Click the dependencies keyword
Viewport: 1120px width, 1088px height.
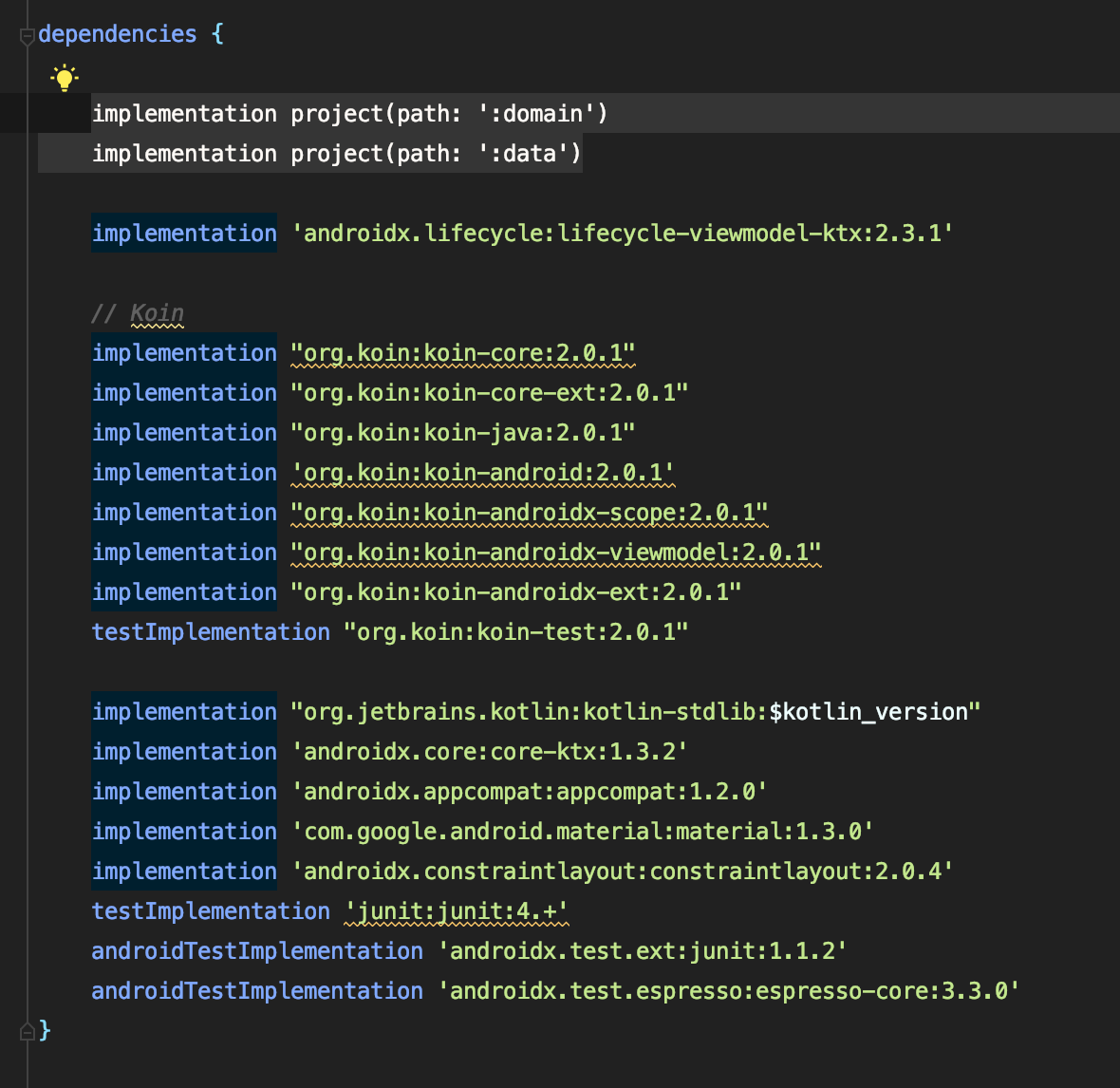pyautogui.click(x=117, y=33)
